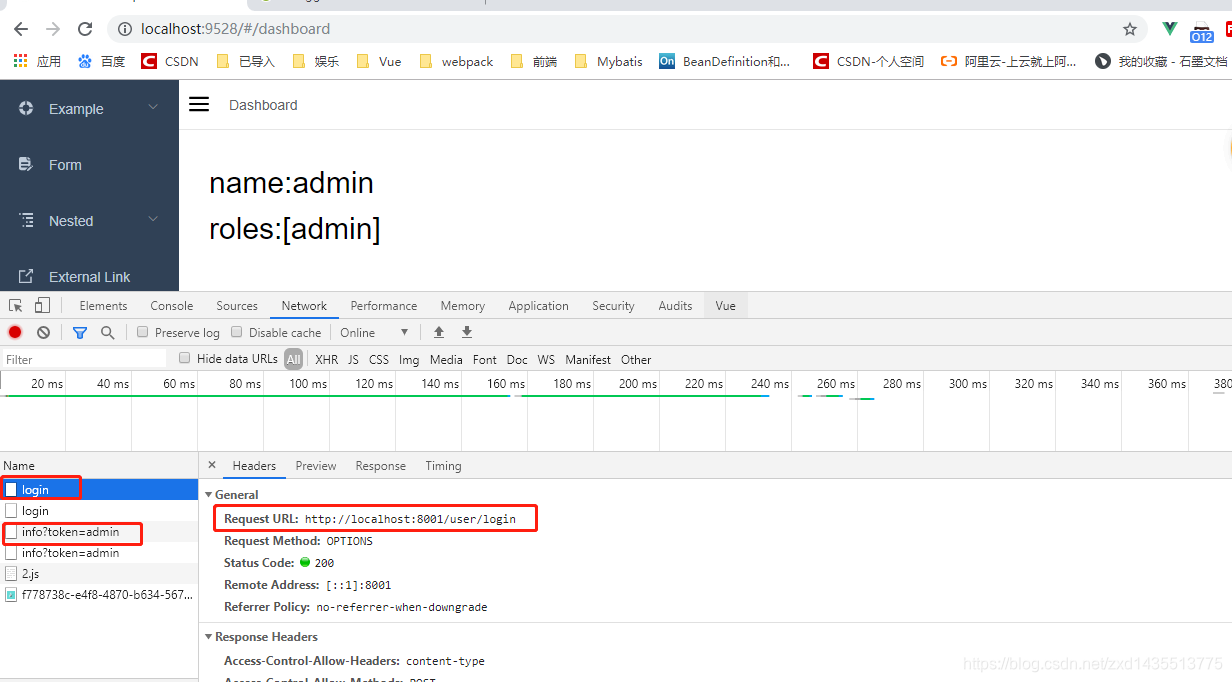Filter requests by WS type
The height and width of the screenshot is (682, 1232).
[546, 359]
